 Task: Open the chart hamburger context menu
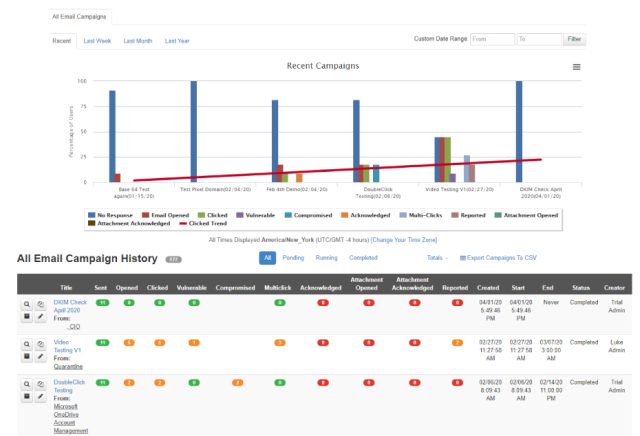tap(576, 66)
